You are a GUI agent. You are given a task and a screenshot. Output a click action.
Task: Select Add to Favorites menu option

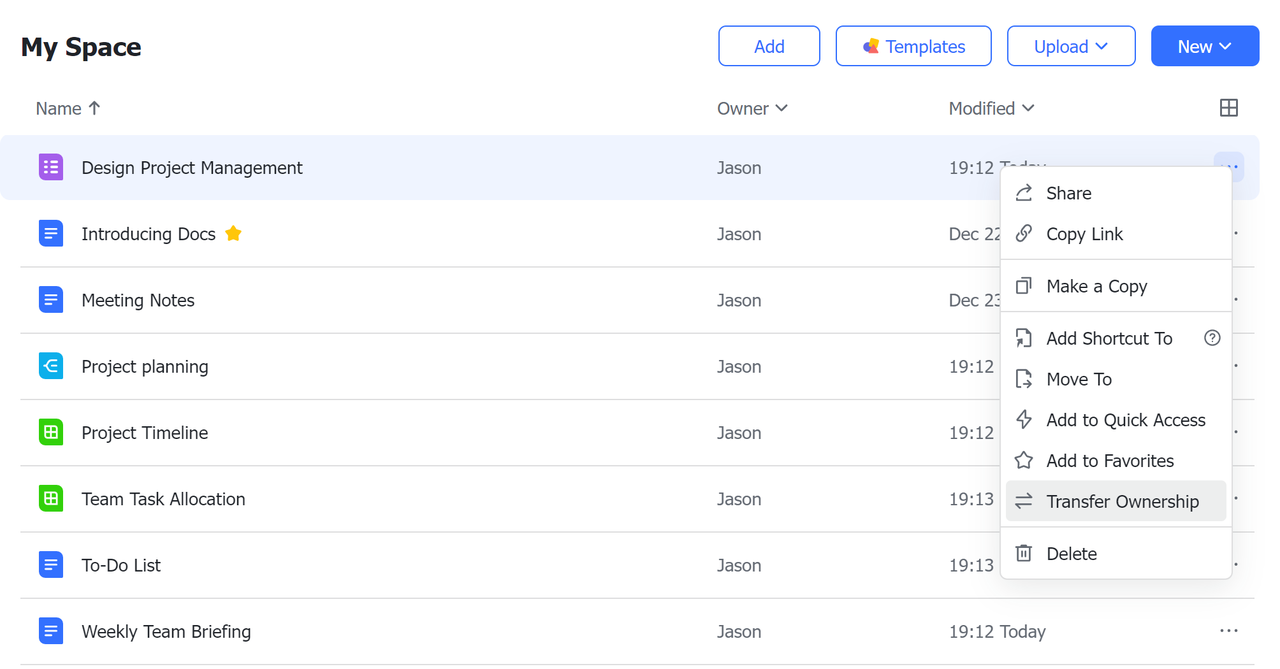pyautogui.click(x=1109, y=461)
